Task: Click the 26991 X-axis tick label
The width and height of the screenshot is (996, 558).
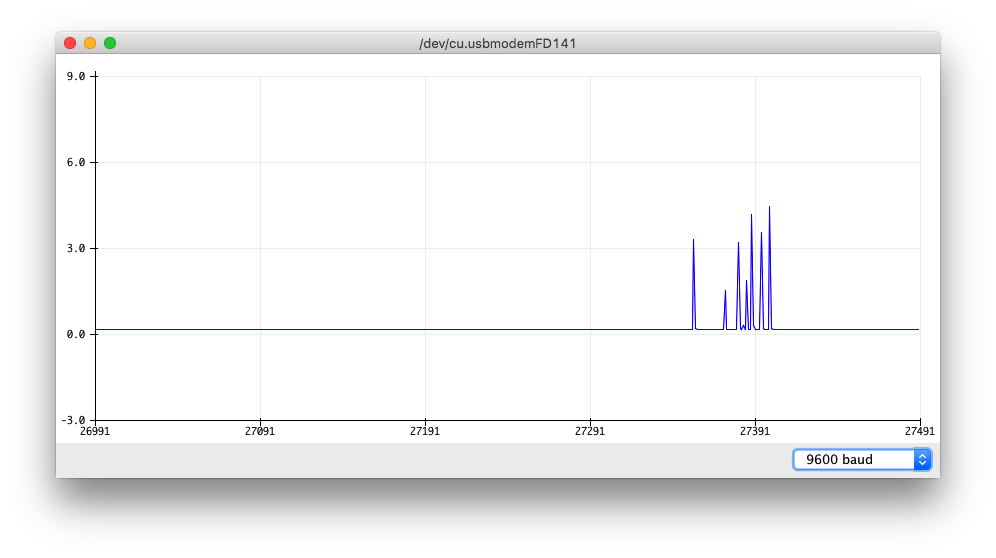Action: point(95,432)
